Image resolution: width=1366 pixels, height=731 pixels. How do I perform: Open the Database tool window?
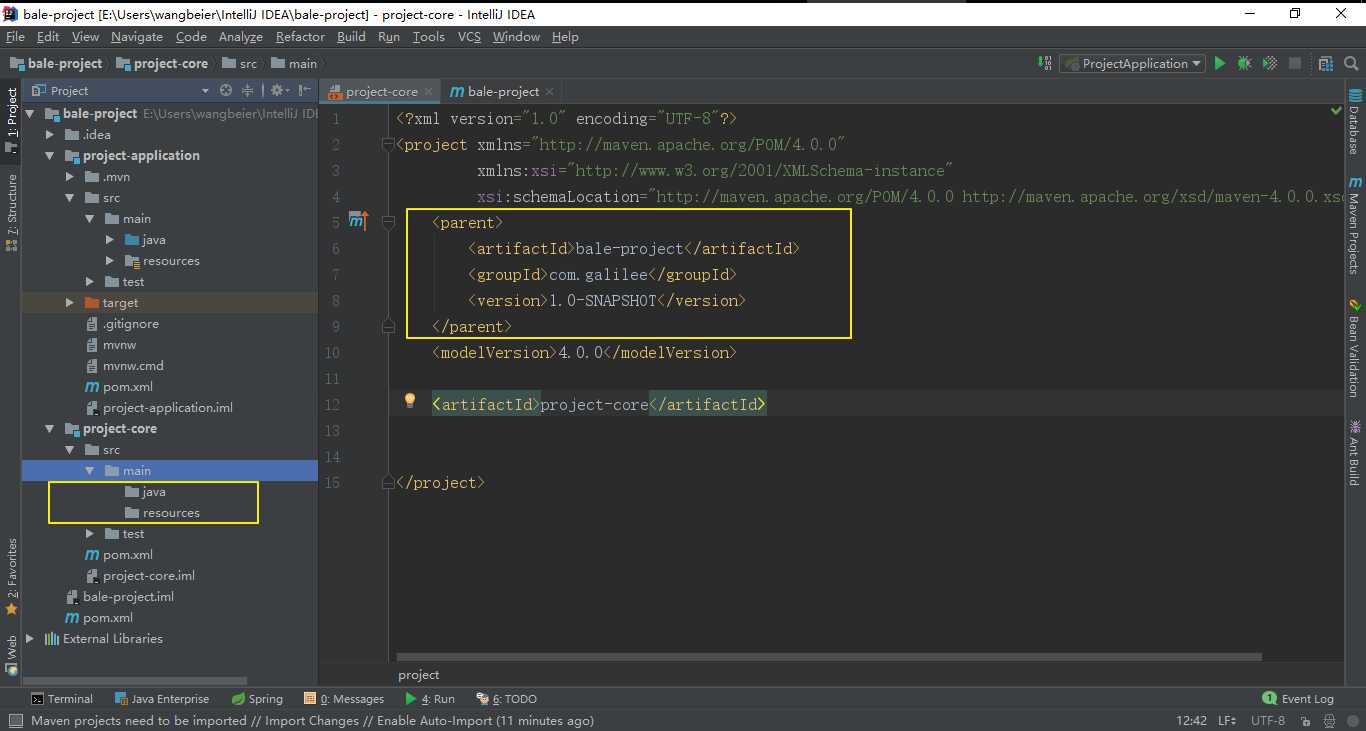[x=1355, y=122]
